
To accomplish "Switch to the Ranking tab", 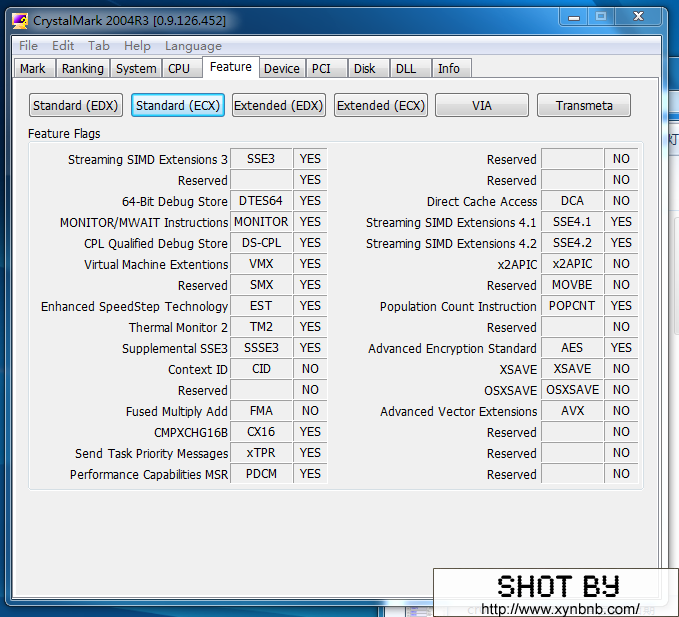I will (x=82, y=69).
